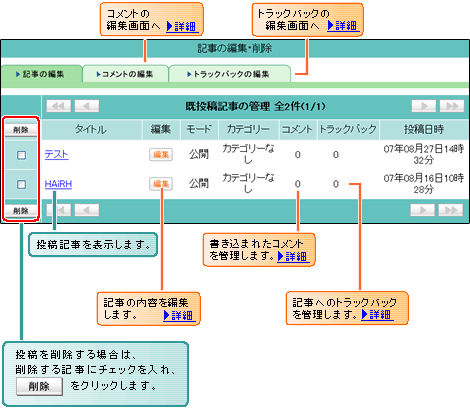470x412 pixels.
Task: Switch to the トラックバックの編集 tab
Action: (x=230, y=74)
